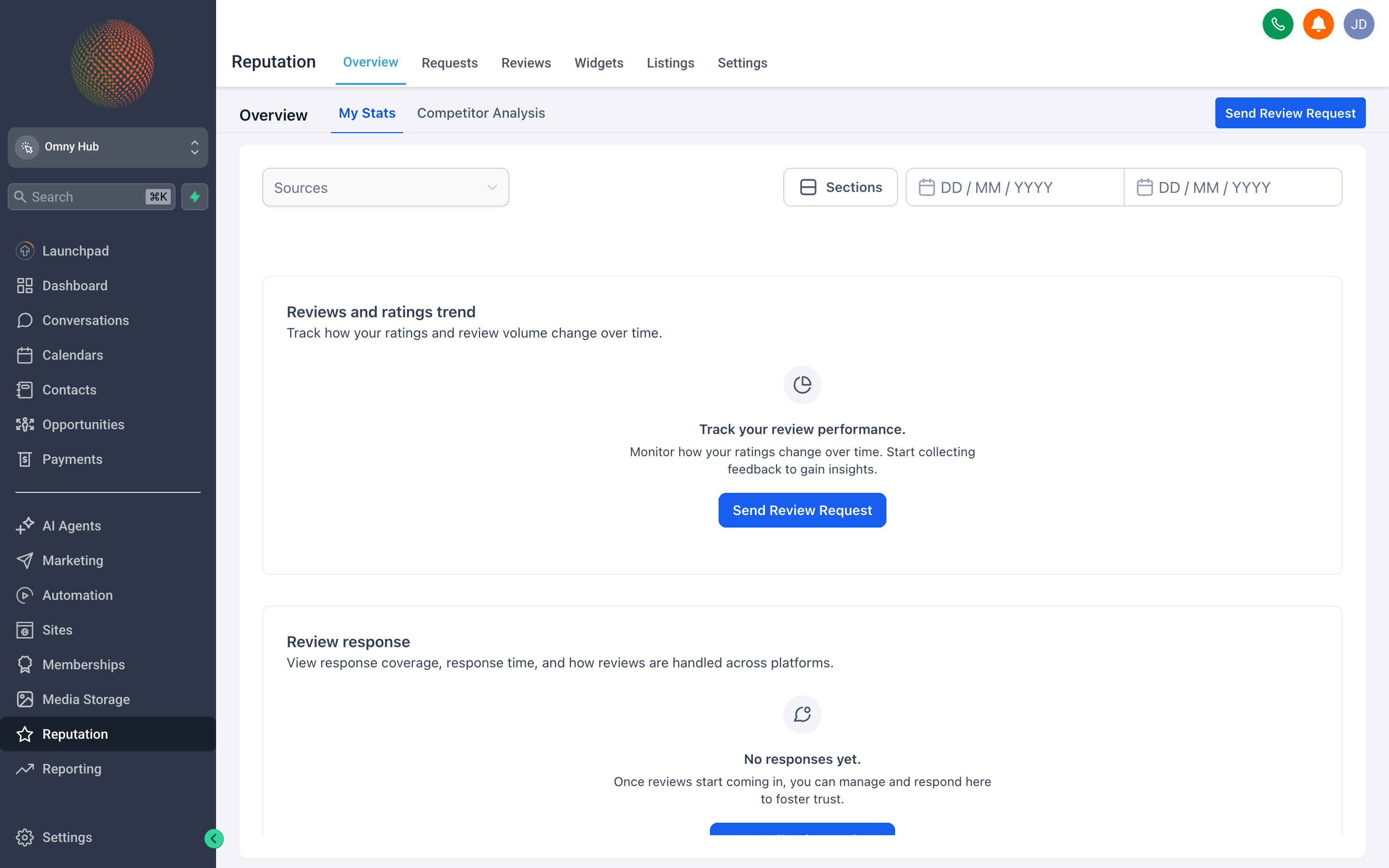The width and height of the screenshot is (1389, 868).
Task: Click the 'Review response' heading
Action: [x=348, y=642]
